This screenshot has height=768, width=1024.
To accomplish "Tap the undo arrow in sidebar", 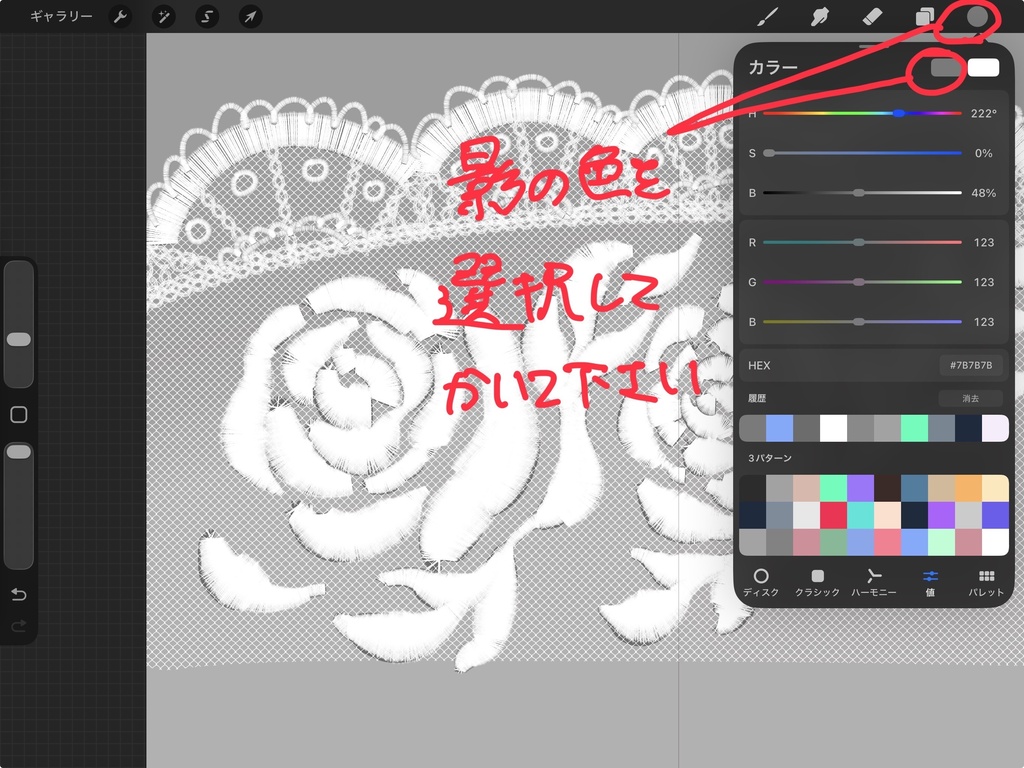I will (19, 594).
